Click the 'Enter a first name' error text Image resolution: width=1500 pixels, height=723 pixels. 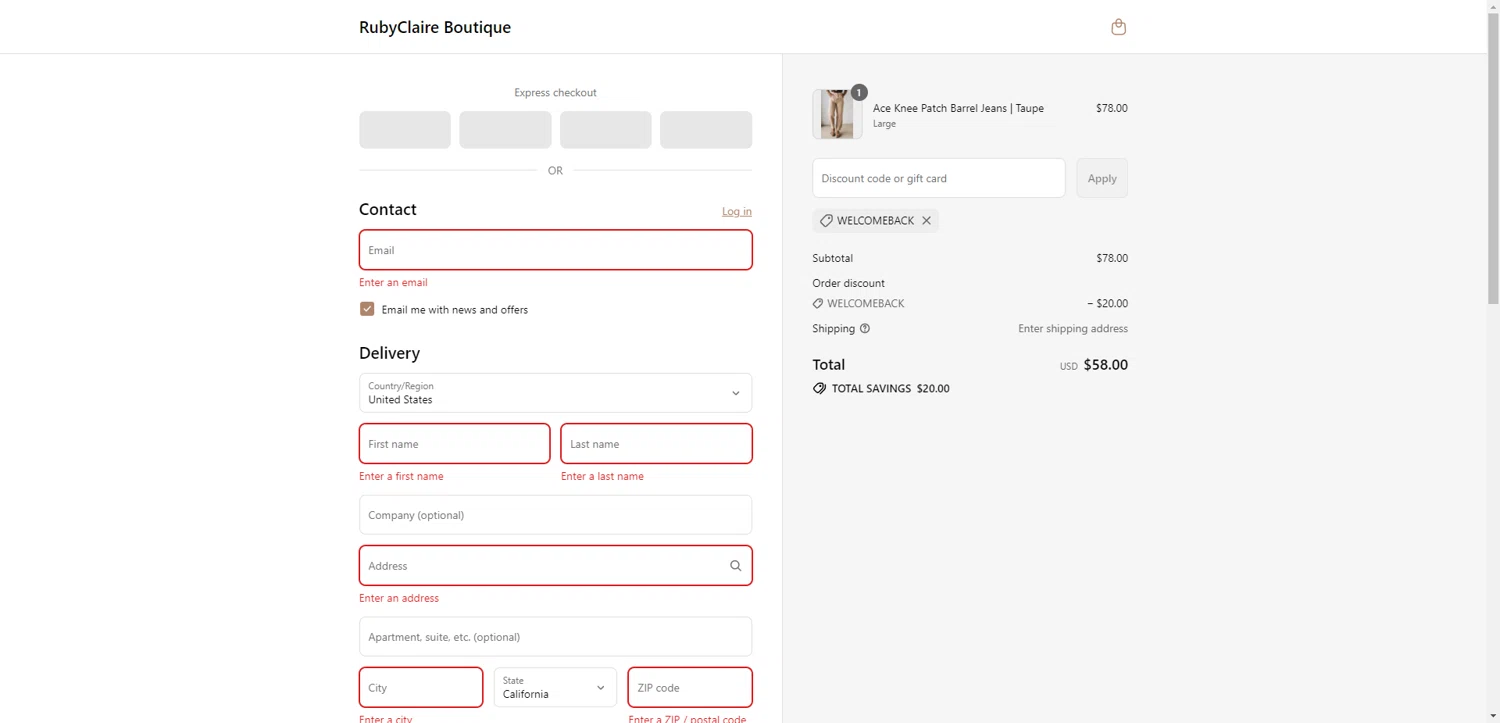(401, 477)
